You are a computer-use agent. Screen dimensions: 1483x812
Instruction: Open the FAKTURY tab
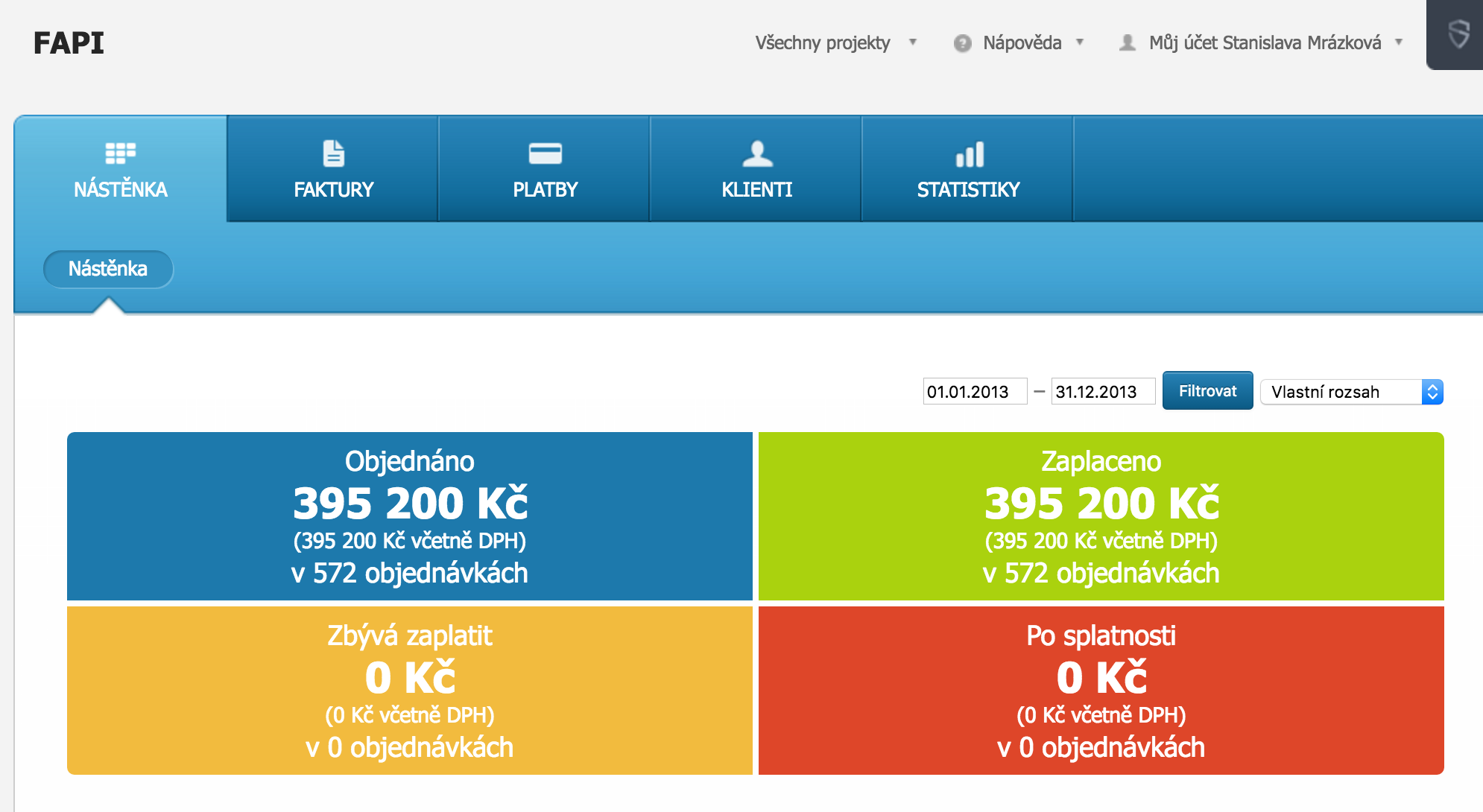[x=333, y=169]
